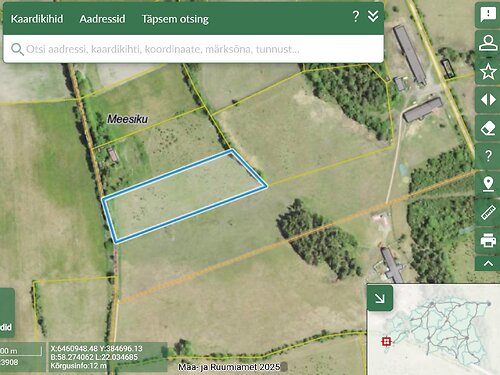Click the Meesiku map label
The image size is (500, 375).
[x=127, y=119]
